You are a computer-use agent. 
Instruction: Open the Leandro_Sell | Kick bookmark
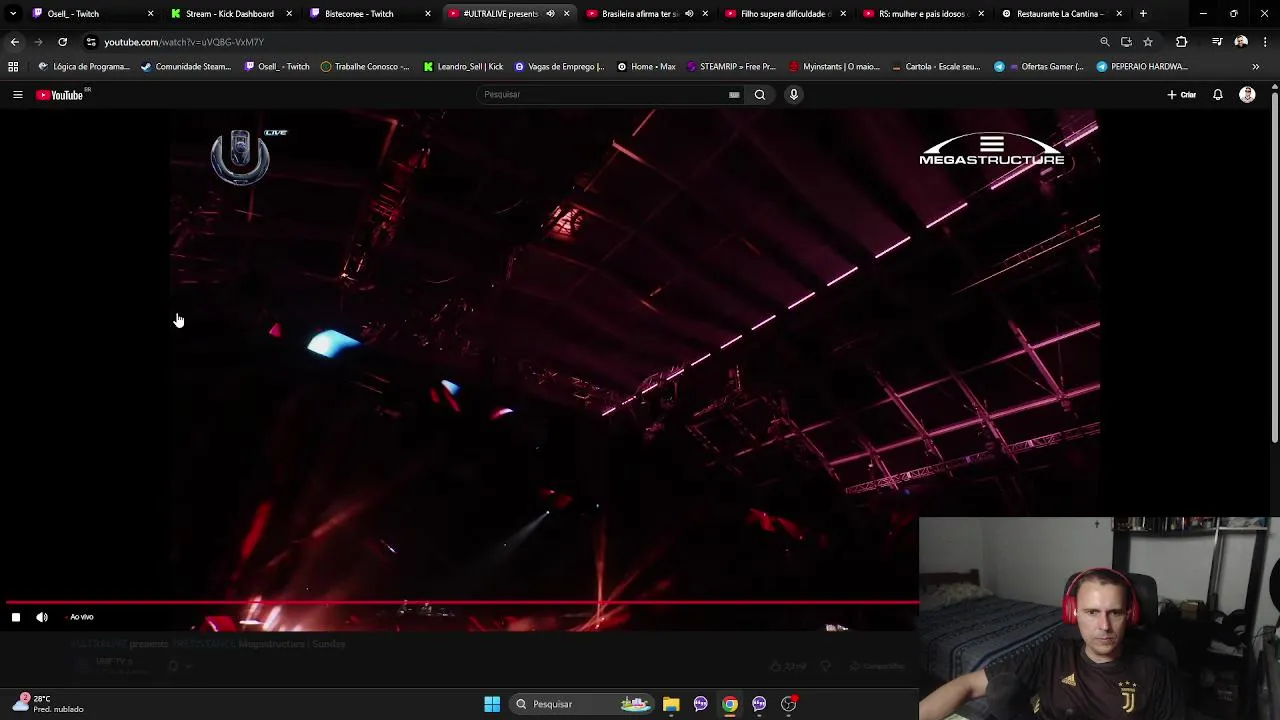click(x=463, y=67)
